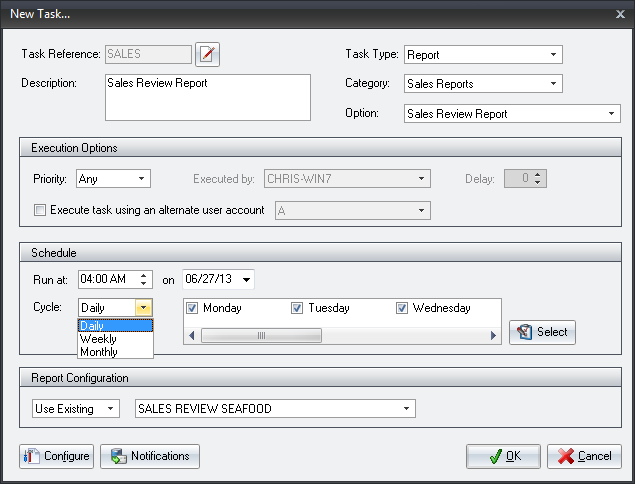This screenshot has height=484, width=635.
Task: Click the days list horizontal scrollbar thumb
Action: point(260,336)
